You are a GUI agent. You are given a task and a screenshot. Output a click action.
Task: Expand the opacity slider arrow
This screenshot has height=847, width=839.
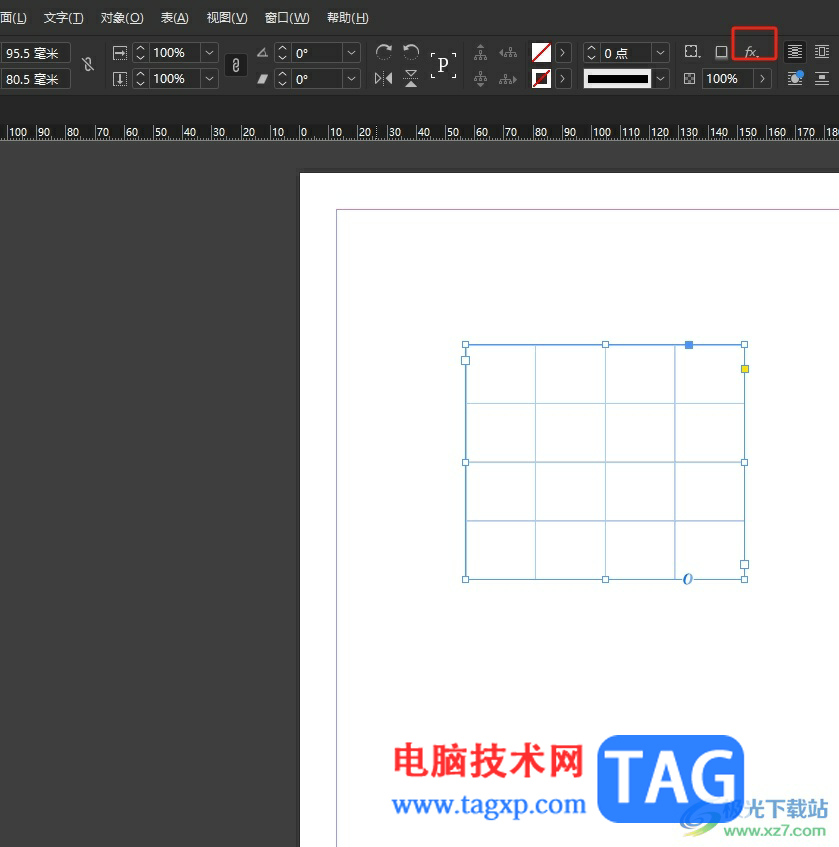point(762,78)
